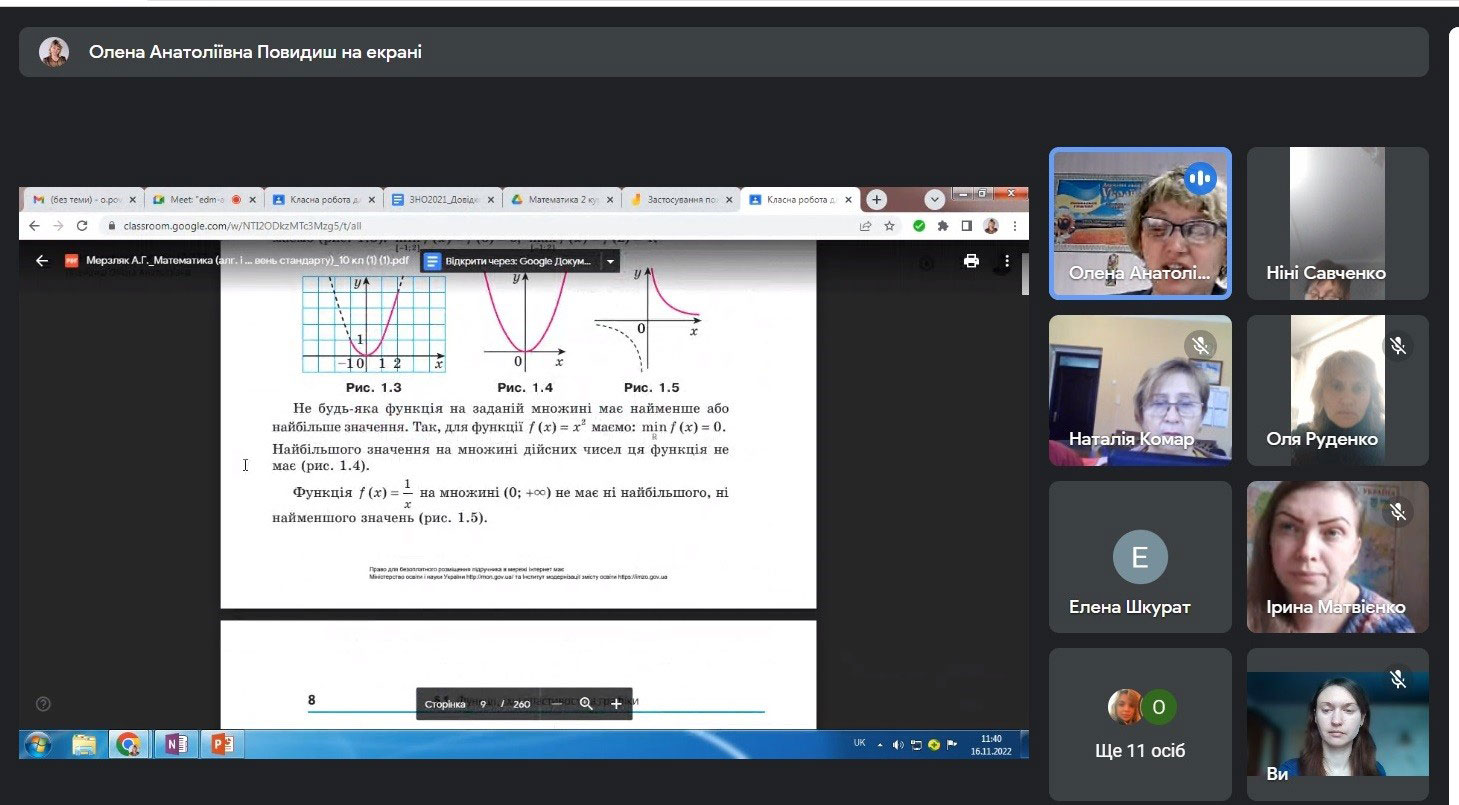Open the Chrome extensions puzzle icon

942,226
